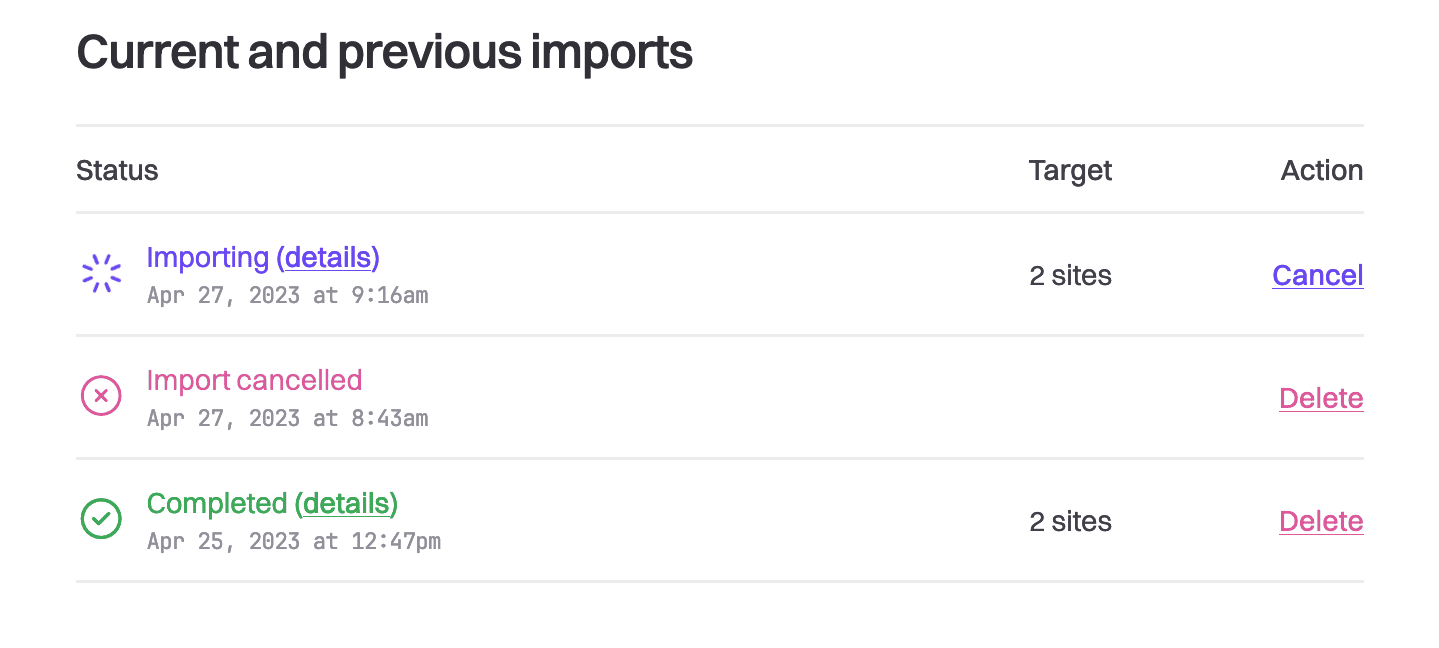Open details for the Importing job
The height and width of the screenshot is (648, 1439).
(328, 257)
